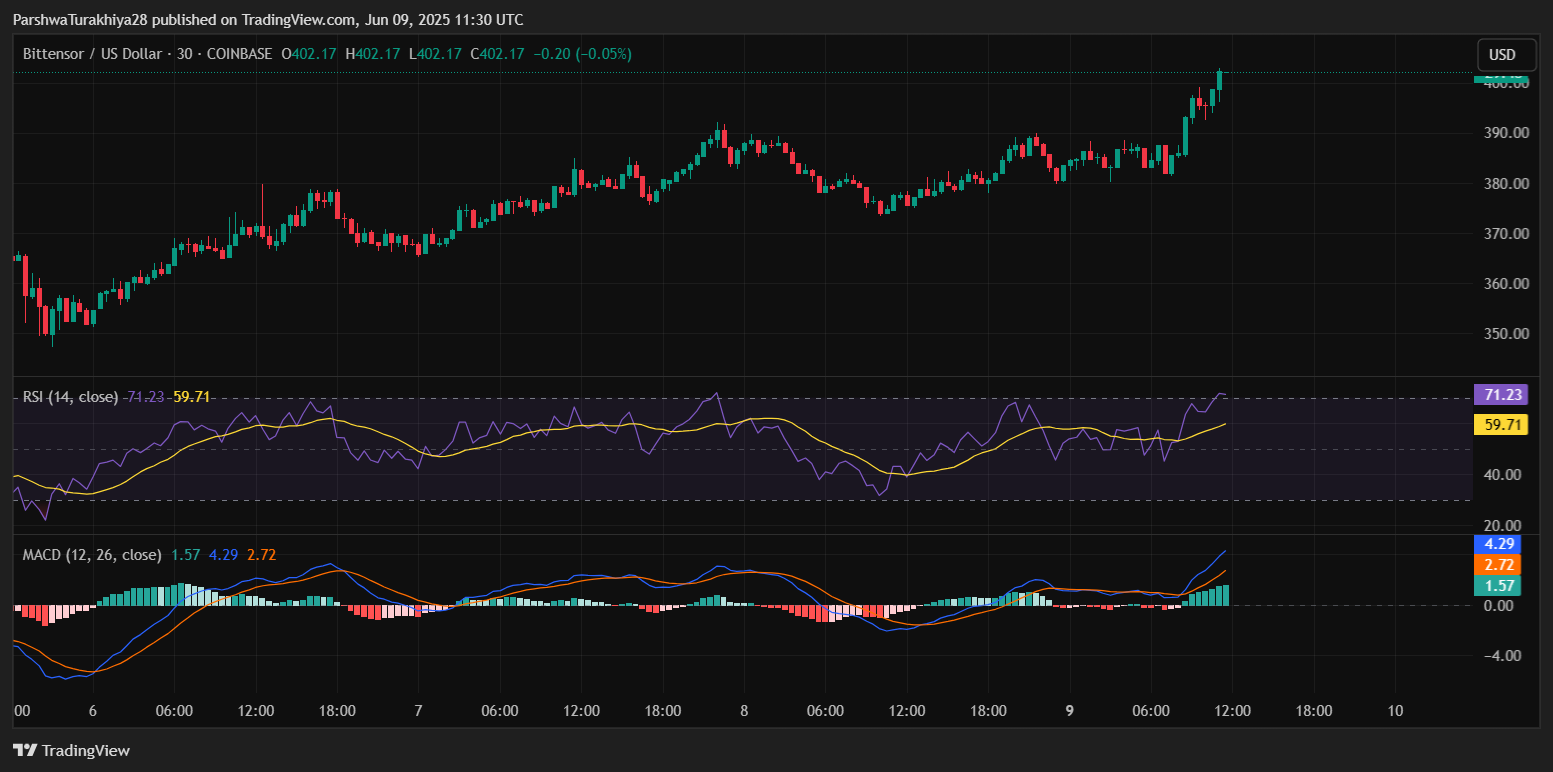Click the Bittensor / US Dollar symbol title
Viewport: 1553px width, 772px height.
point(92,54)
